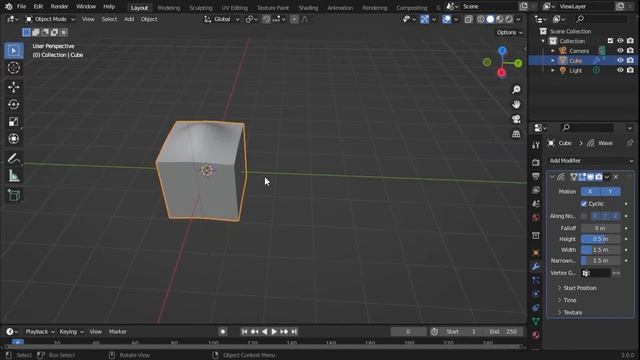Screen dimensions: 640x360
Task: Hide Camera in viewport via eye icon
Action: [620, 51]
